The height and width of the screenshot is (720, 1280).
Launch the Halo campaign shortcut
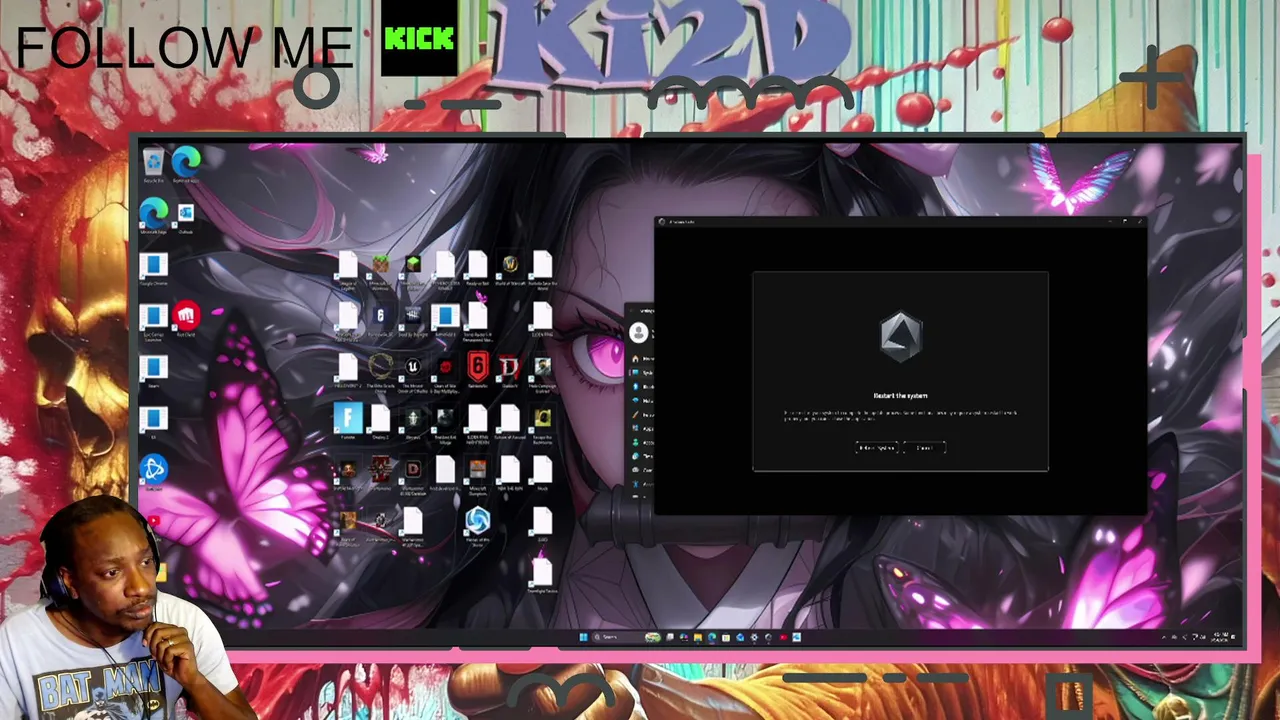click(541, 372)
